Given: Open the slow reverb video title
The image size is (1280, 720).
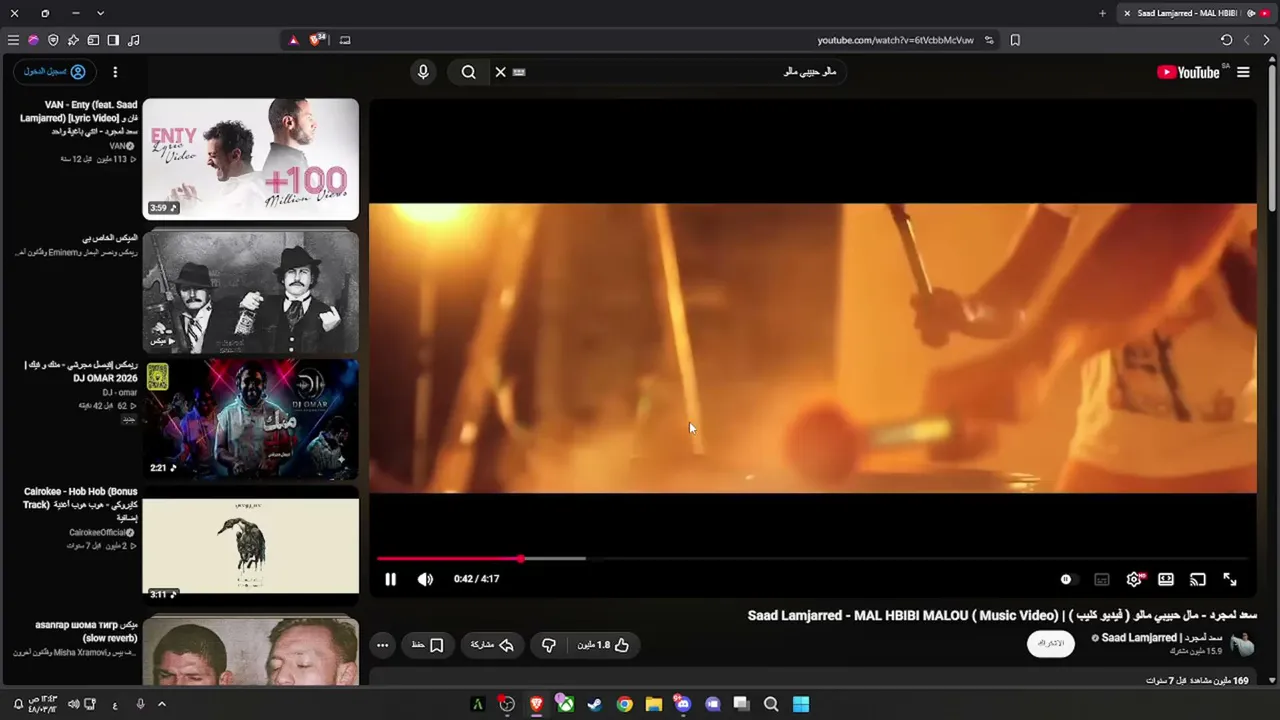Looking at the screenshot, I should point(86,631).
